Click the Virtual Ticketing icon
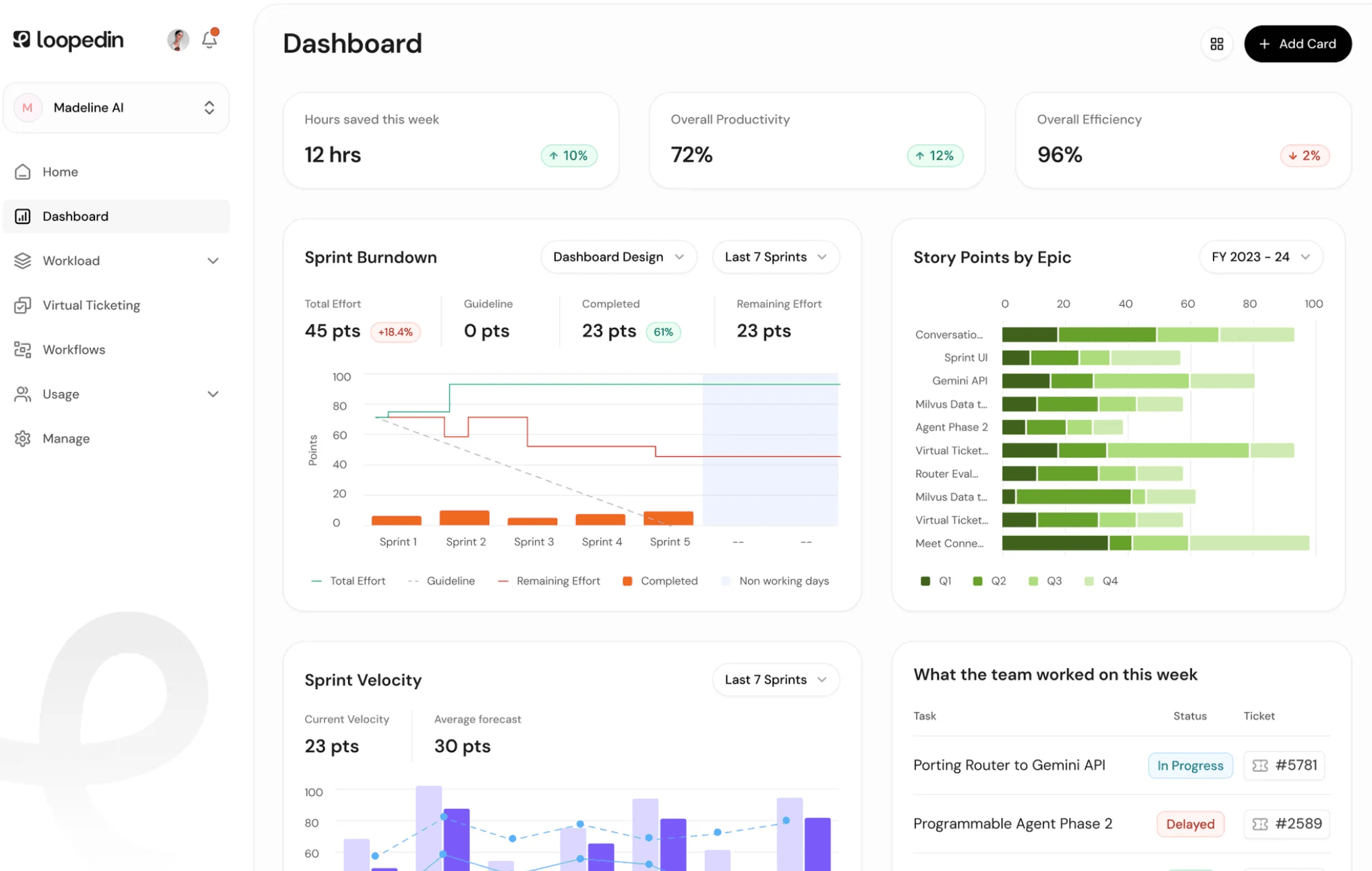The width and height of the screenshot is (1372, 871). pos(23,305)
